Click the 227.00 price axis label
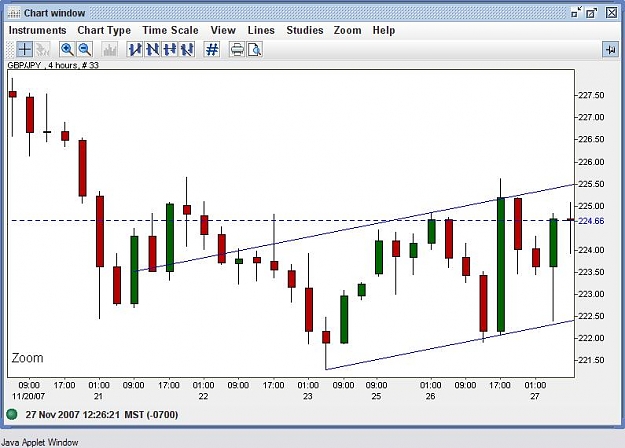The height and width of the screenshot is (448, 625). click(591, 117)
